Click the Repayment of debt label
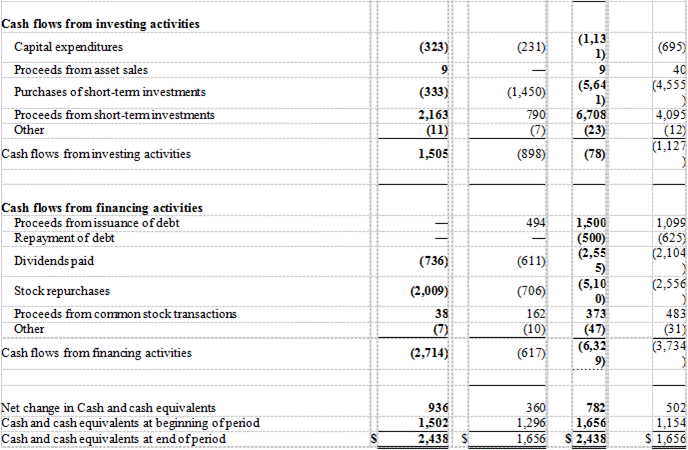Viewport: 688px width, 450px height. (x=64, y=237)
